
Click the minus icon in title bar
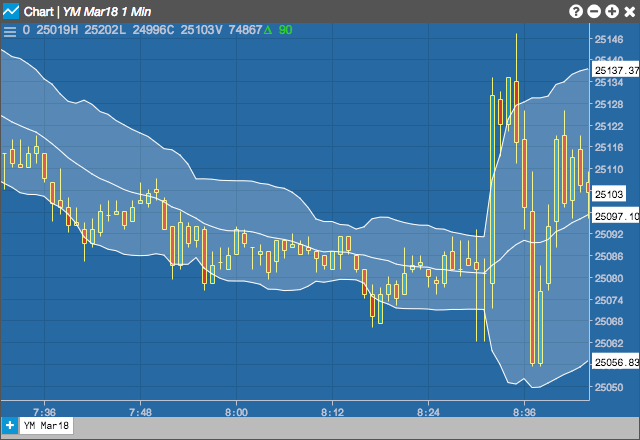click(x=594, y=11)
